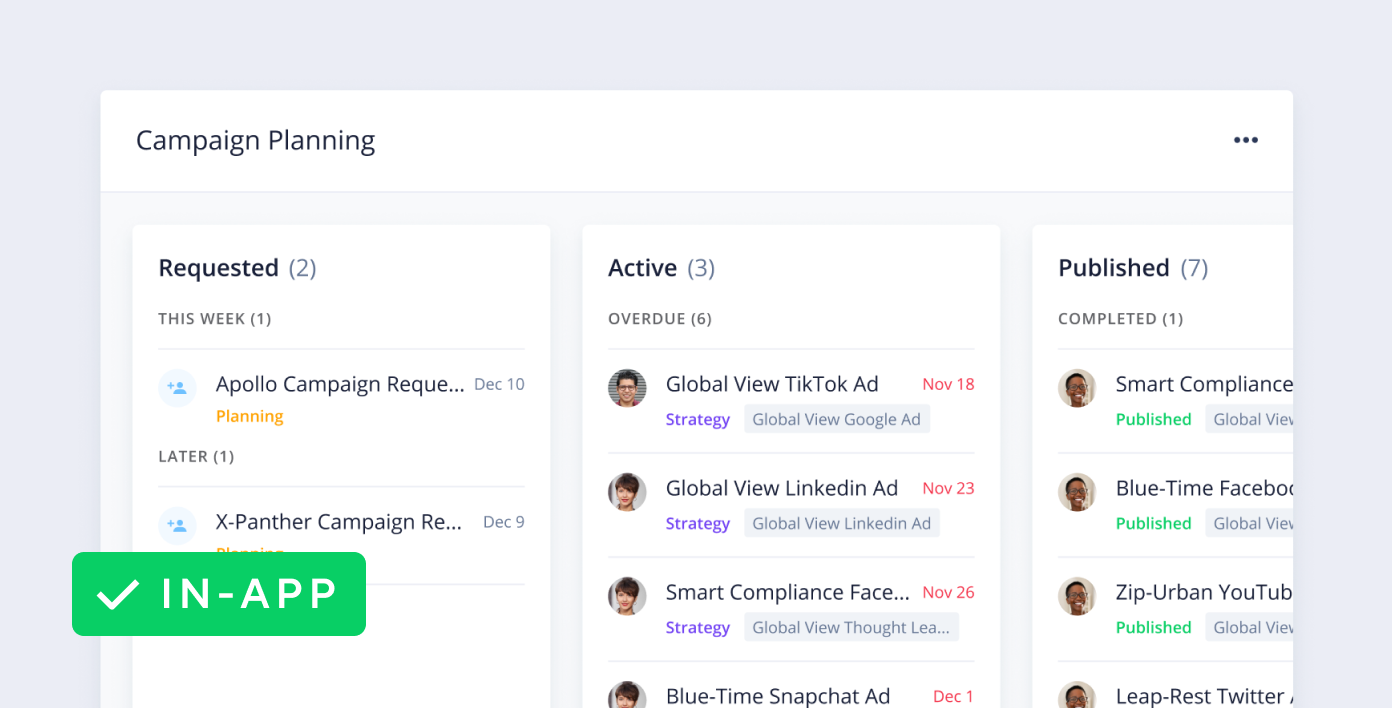Click the Global View Google Ad tag
The width and height of the screenshot is (1392, 708).
836,419
